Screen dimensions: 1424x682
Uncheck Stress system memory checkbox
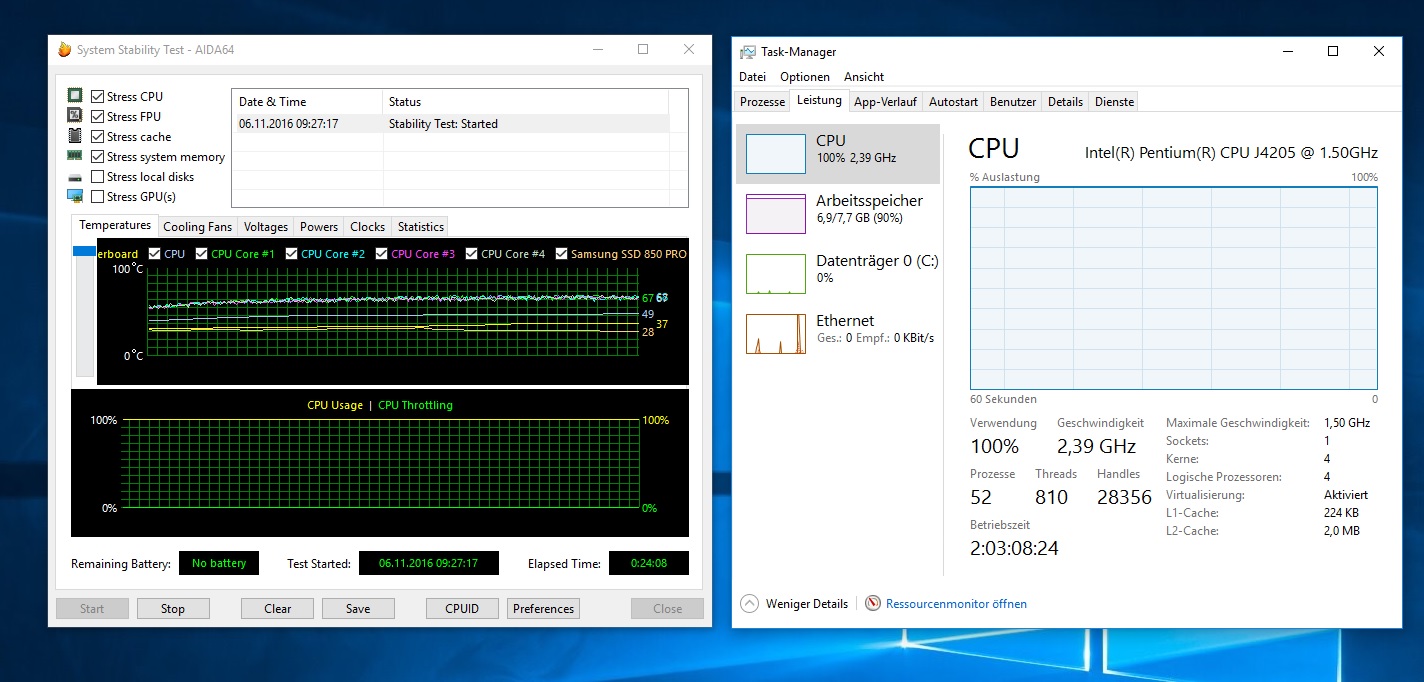[97, 157]
